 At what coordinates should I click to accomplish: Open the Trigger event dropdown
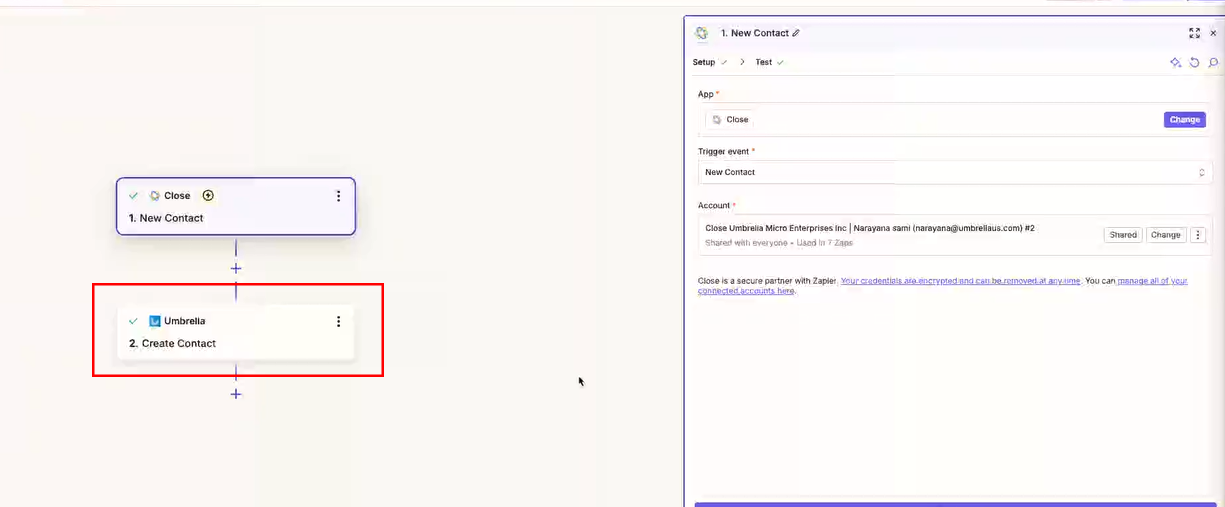coord(955,172)
